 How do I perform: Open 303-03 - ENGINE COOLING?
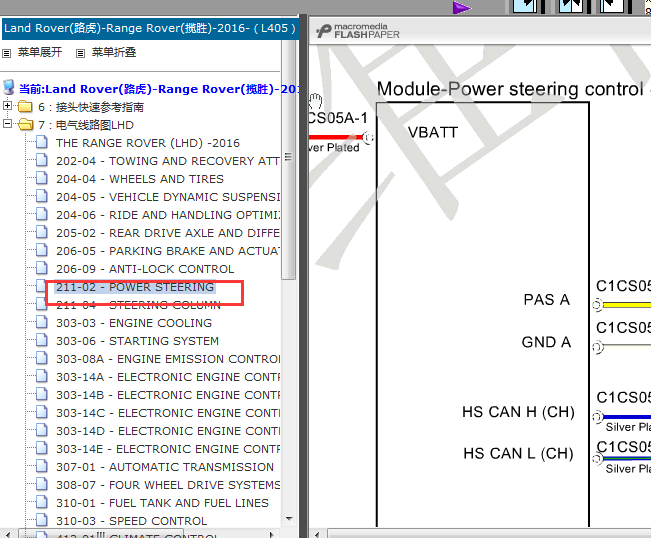pyautogui.click(x=134, y=323)
